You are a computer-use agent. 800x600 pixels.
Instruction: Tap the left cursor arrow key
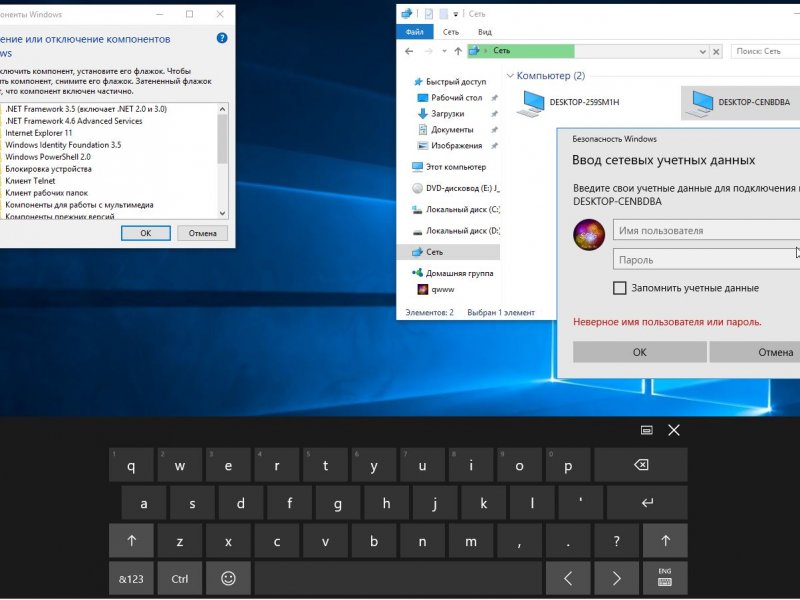pyautogui.click(x=568, y=579)
